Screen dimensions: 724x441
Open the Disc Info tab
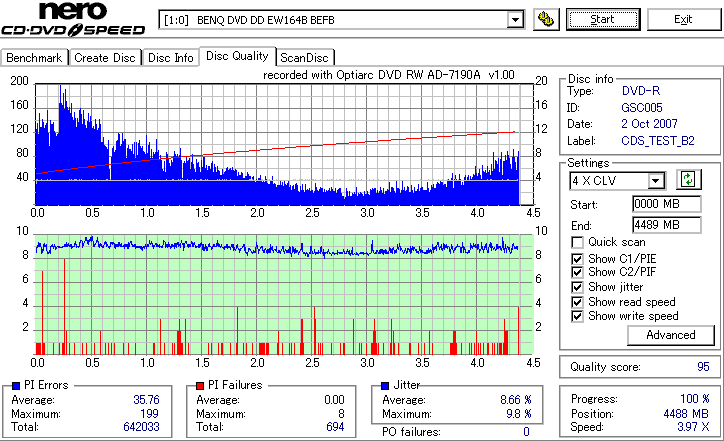point(170,58)
